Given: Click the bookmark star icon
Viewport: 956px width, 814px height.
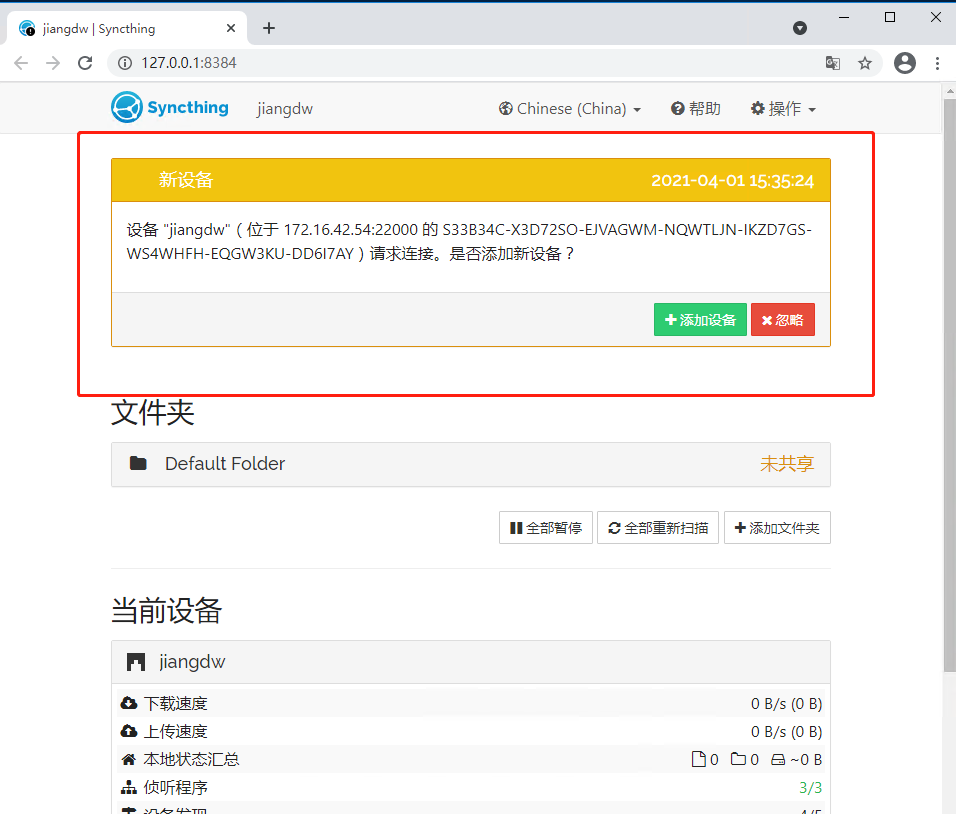Looking at the screenshot, I should pyautogui.click(x=865, y=62).
